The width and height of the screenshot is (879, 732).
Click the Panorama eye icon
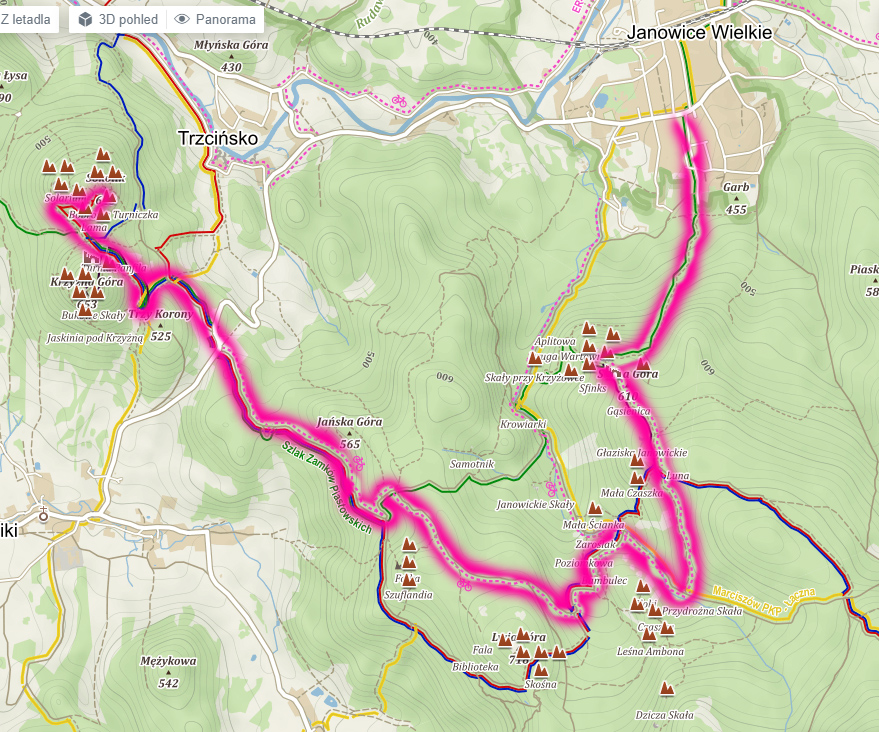pyautogui.click(x=182, y=20)
